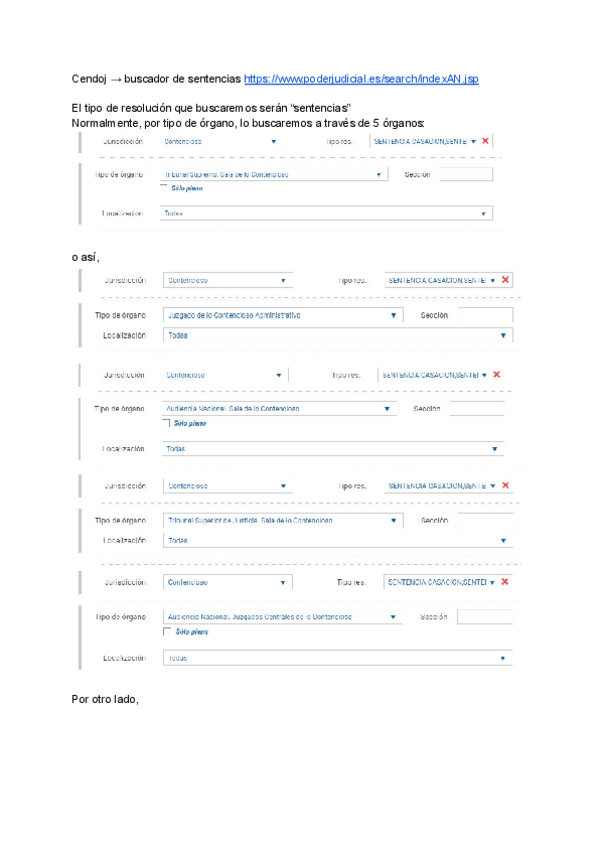Enable 'Sólo pleno' under Audiencia Nacional Sala de lo Contencioso

coord(167,424)
